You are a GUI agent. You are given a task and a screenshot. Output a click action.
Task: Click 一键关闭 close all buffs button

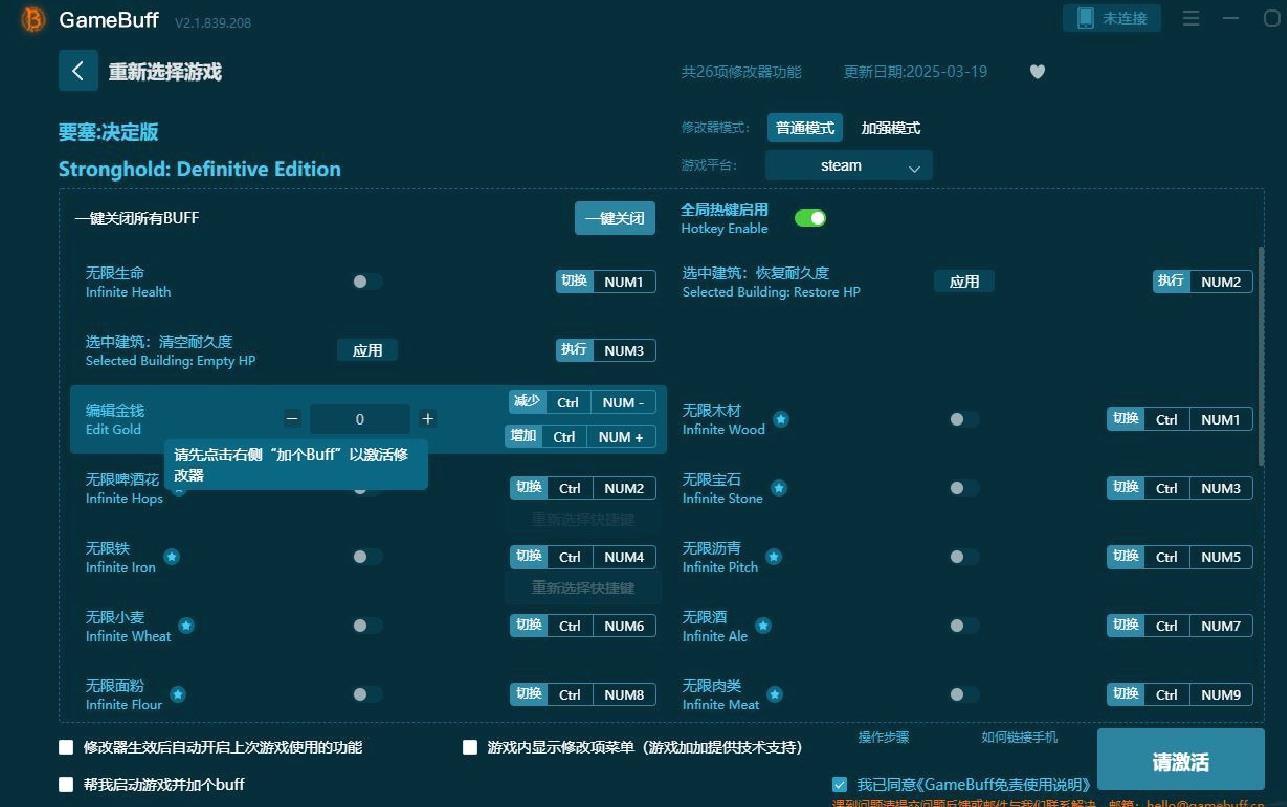(x=615, y=218)
